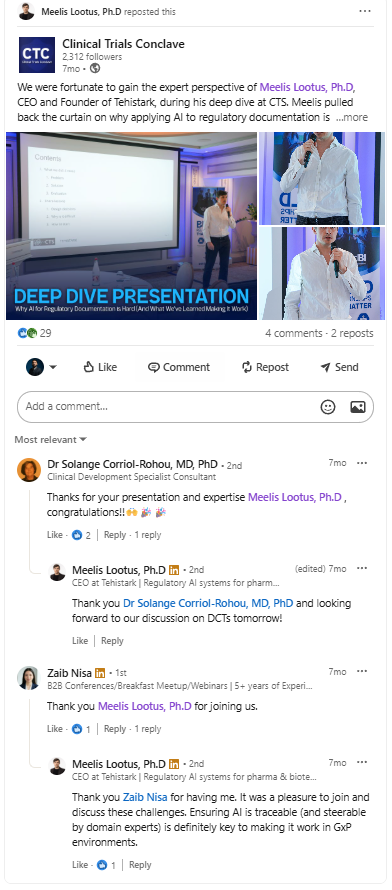Viewport: 392px width, 890px height.
Task: Open Meelis Lootus mention in Dr Solange's comment
Action: pyautogui.click(x=295, y=497)
